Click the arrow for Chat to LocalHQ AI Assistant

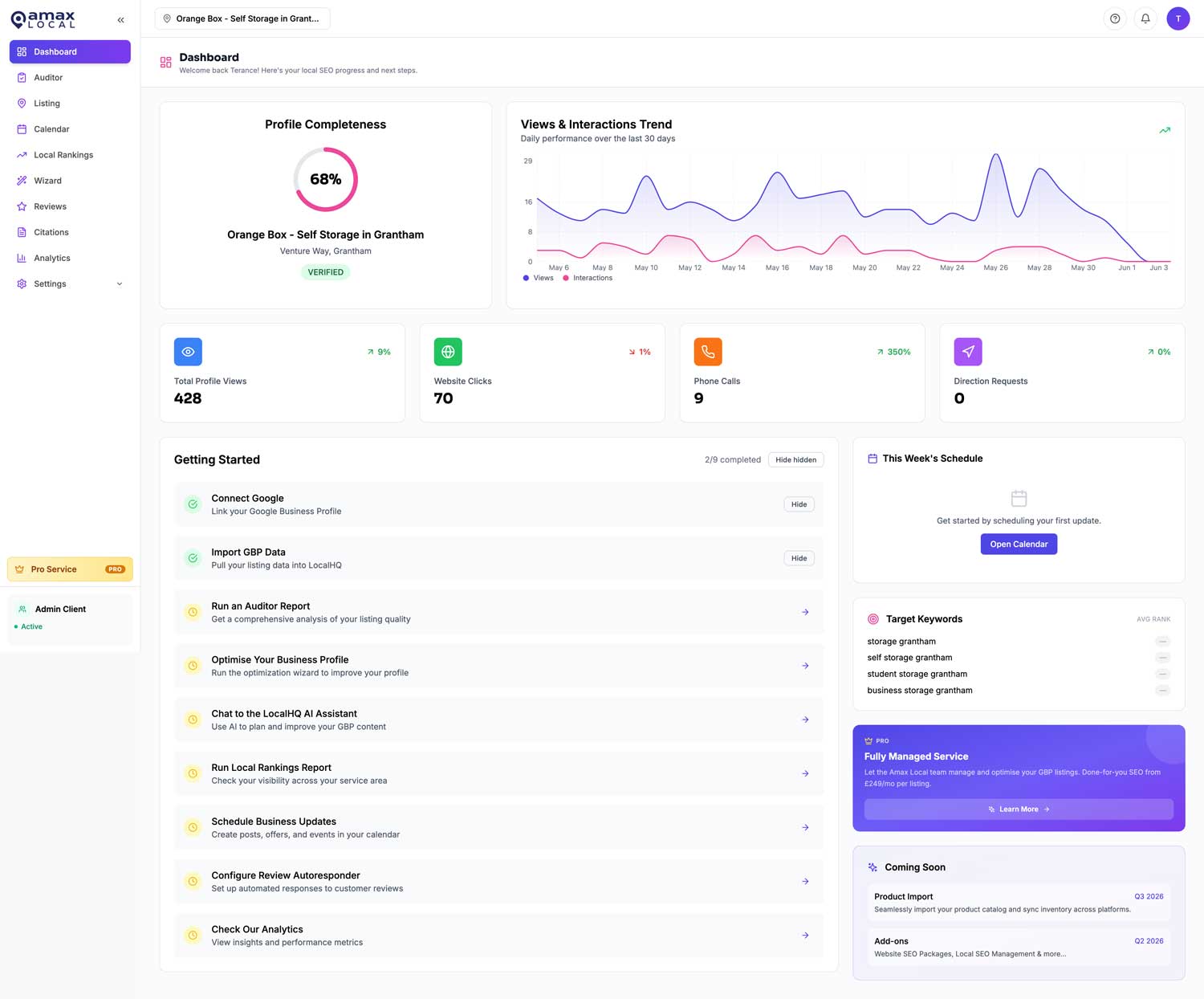(x=805, y=720)
